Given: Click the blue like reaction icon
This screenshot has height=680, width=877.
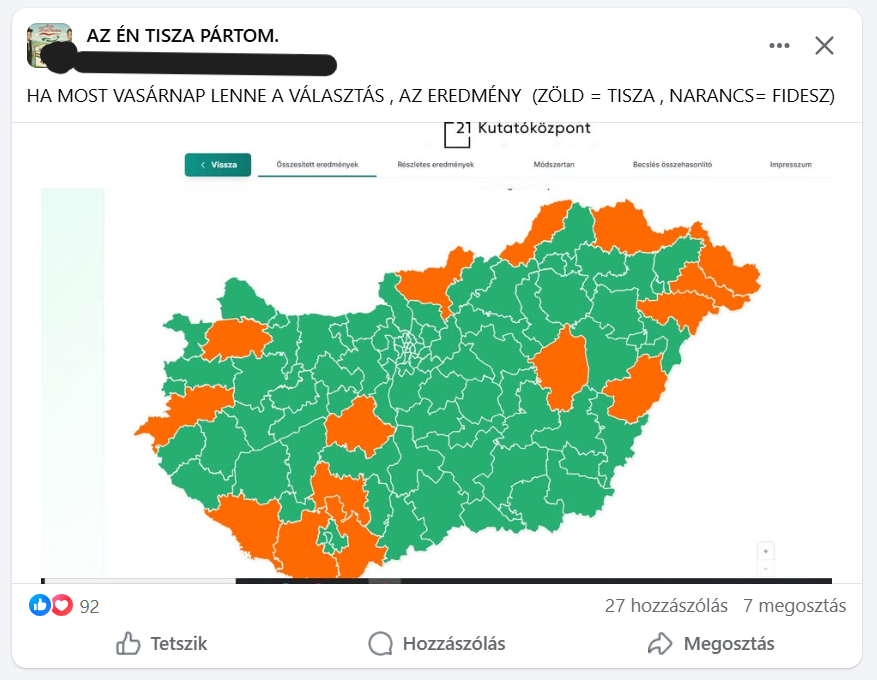Looking at the screenshot, I should point(40,605).
